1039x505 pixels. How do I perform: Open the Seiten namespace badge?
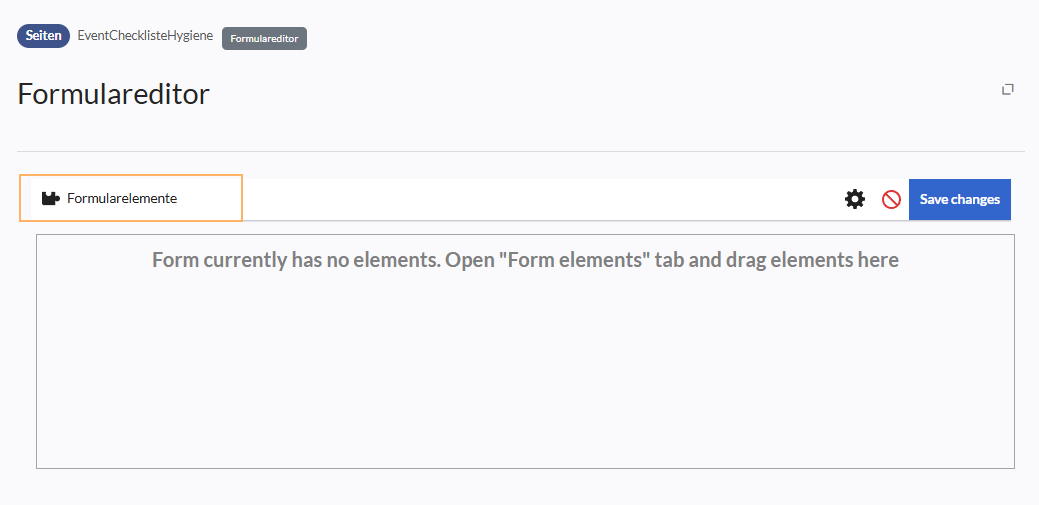(x=44, y=36)
